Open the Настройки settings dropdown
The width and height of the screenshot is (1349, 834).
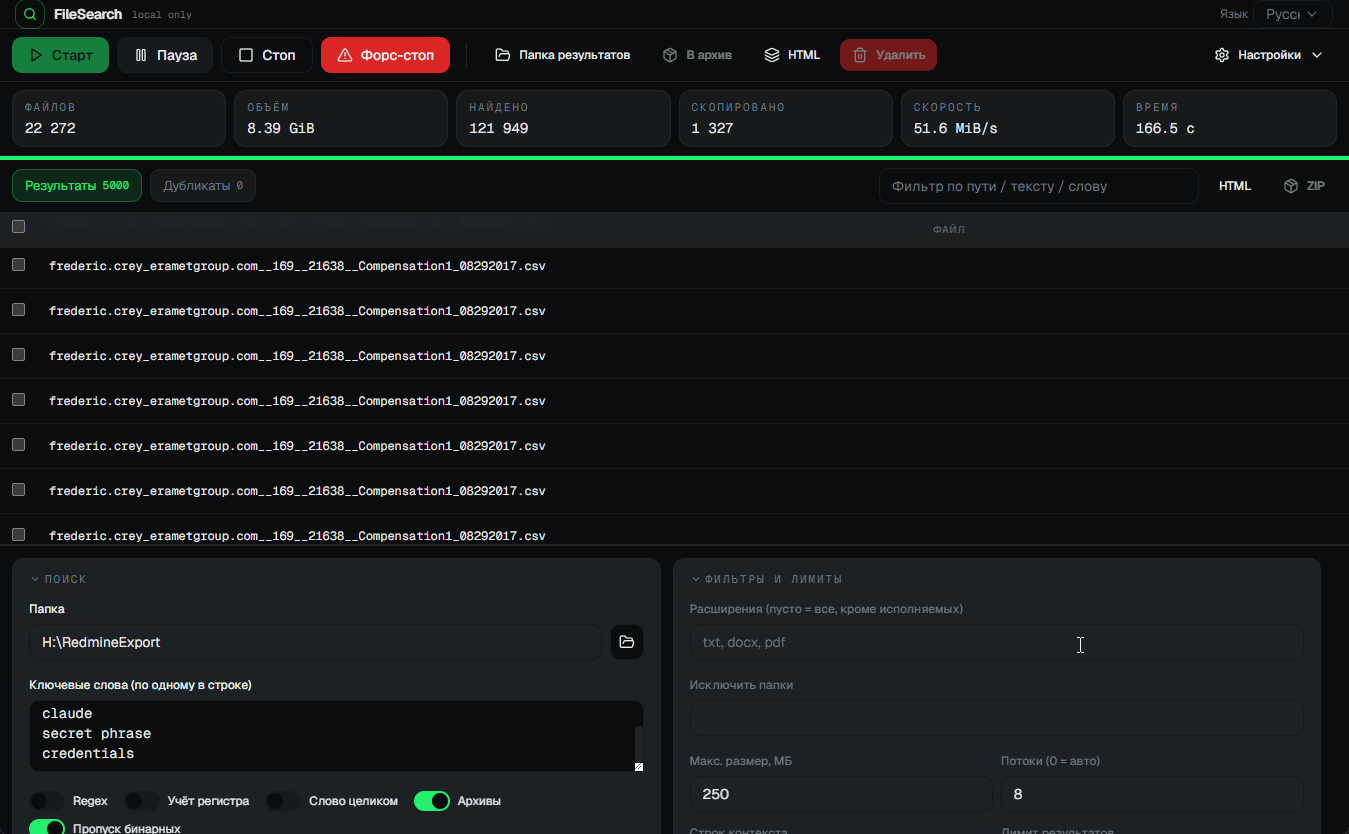pyautogui.click(x=1268, y=55)
